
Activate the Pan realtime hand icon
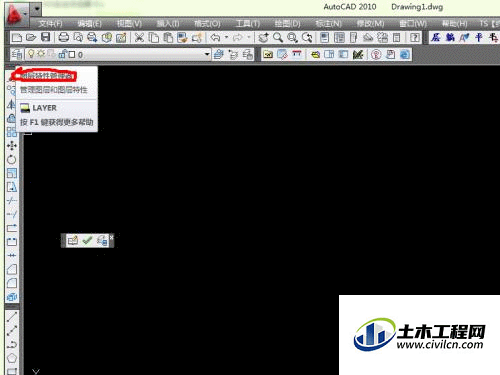pyautogui.click(x=263, y=37)
